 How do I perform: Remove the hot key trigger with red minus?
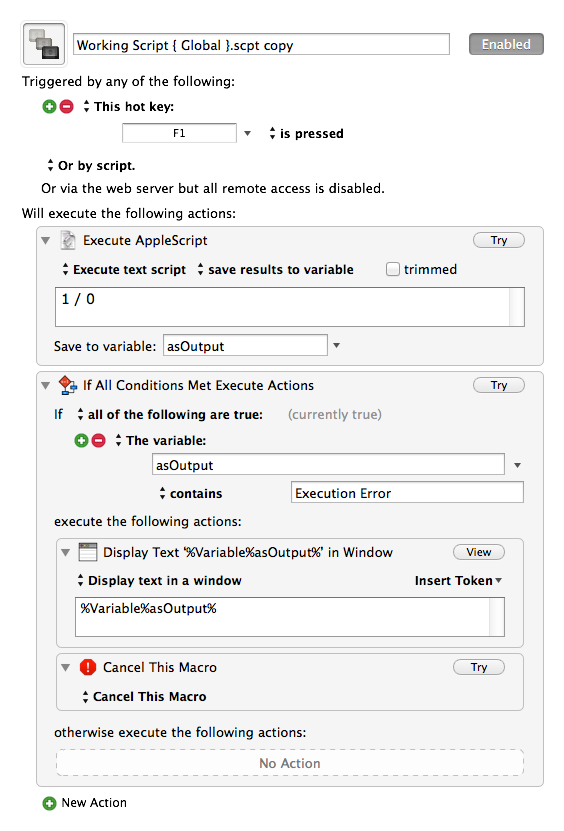(x=67, y=107)
